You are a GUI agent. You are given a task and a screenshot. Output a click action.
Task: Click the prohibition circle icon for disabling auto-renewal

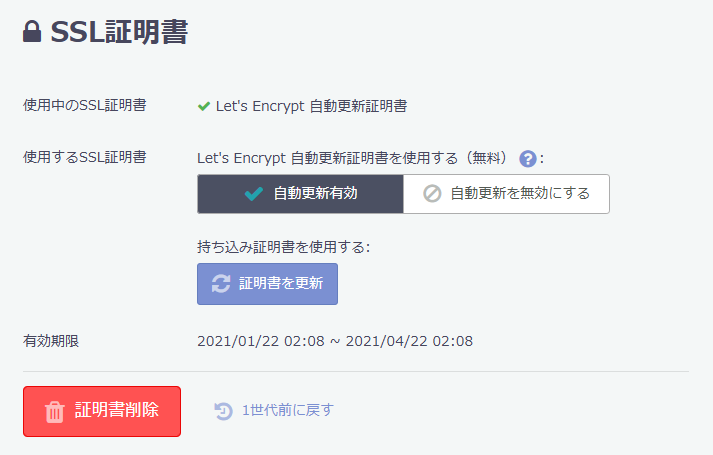click(432, 194)
